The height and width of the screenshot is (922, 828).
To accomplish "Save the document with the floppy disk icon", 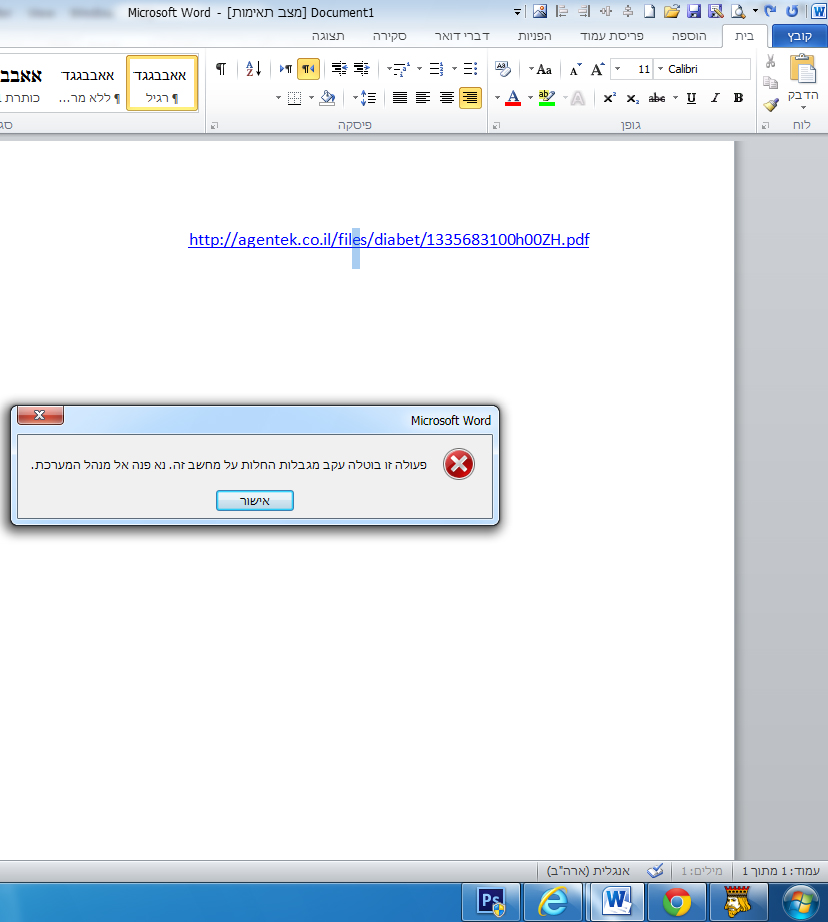I will (695, 11).
